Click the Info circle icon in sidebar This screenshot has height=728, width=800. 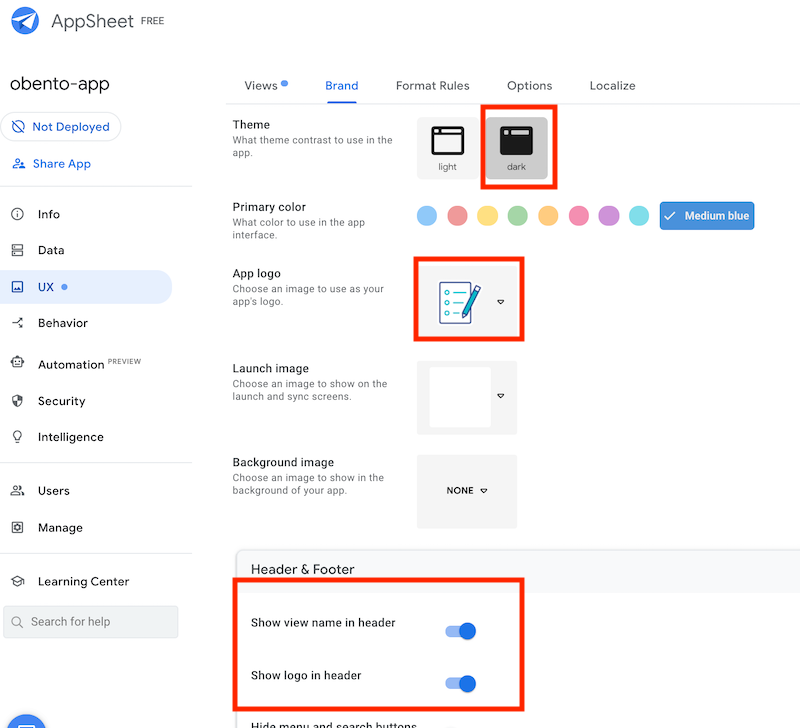pos(17,214)
